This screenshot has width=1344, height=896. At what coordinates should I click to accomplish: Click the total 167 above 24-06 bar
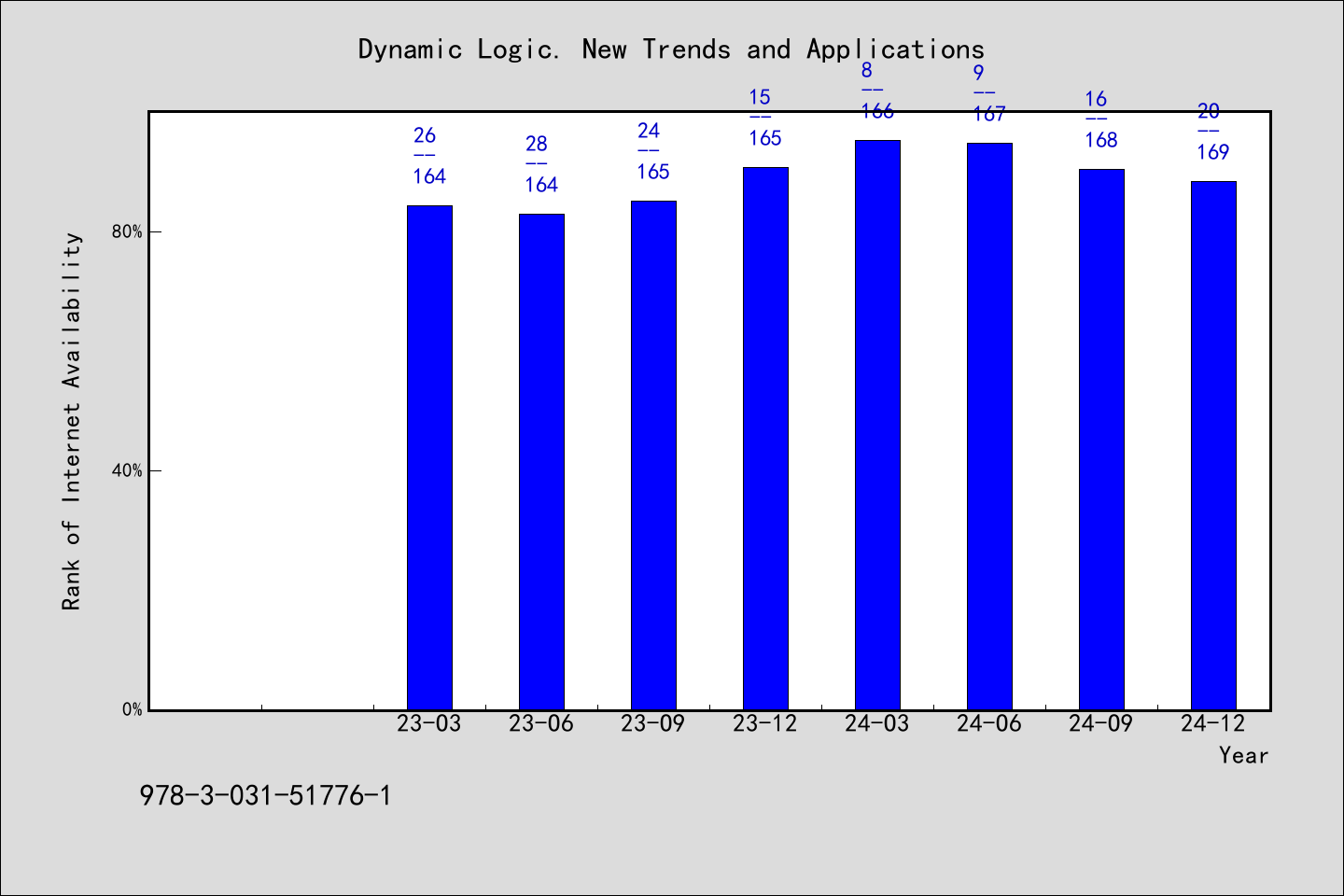coord(989,114)
